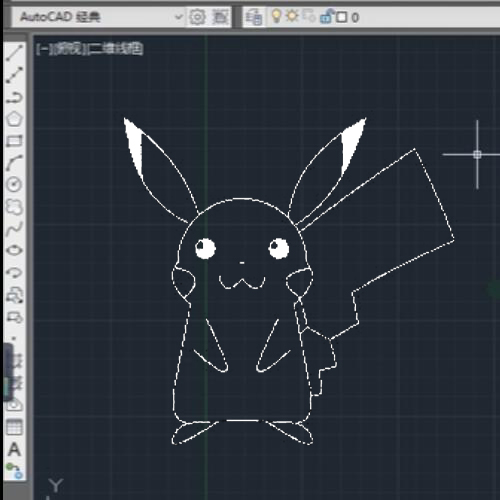Toggle layer 0 viewport freeze icon
The image size is (500, 500).
point(309,16)
